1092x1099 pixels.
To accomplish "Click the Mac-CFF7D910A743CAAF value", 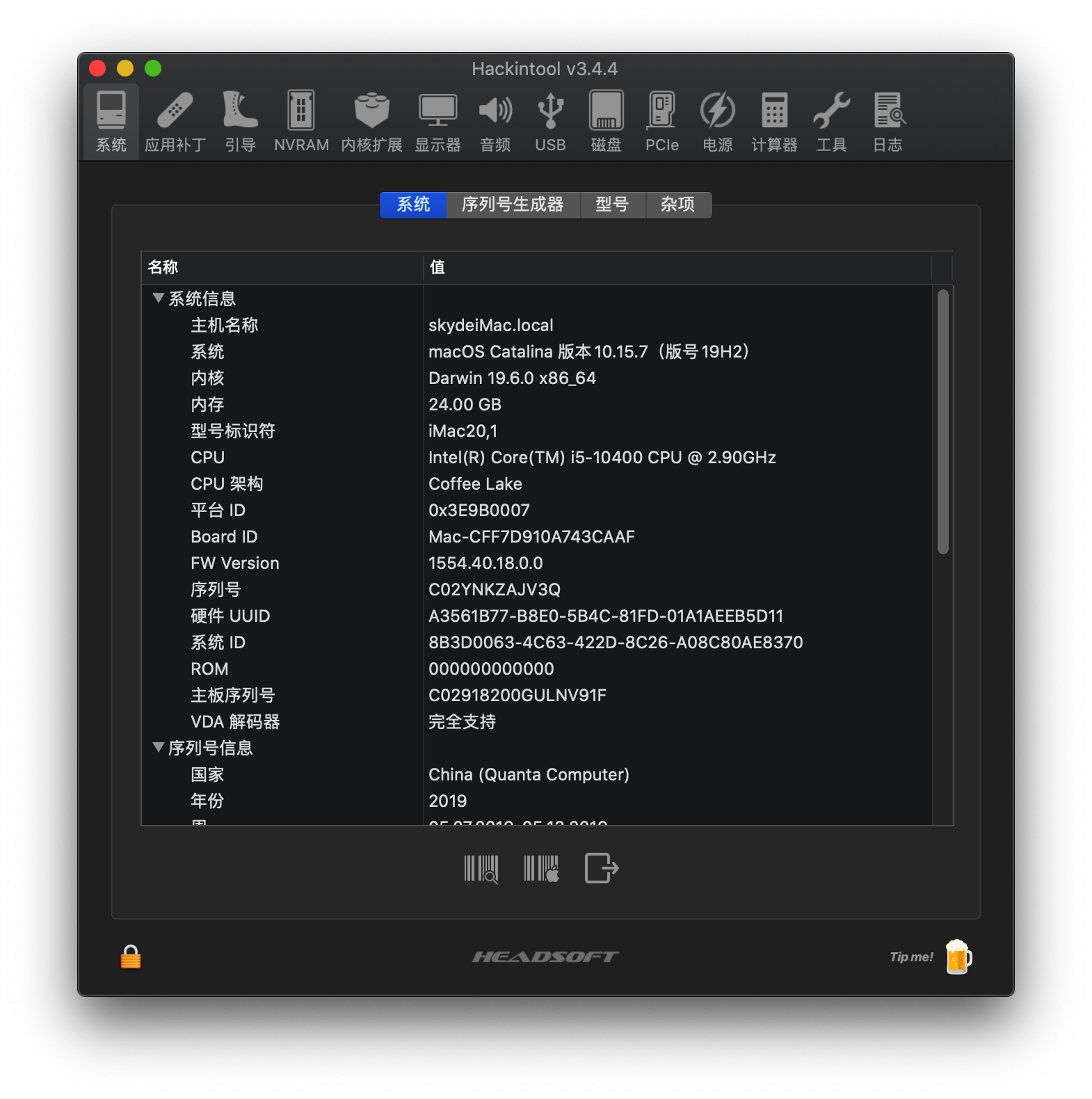I will (x=531, y=536).
